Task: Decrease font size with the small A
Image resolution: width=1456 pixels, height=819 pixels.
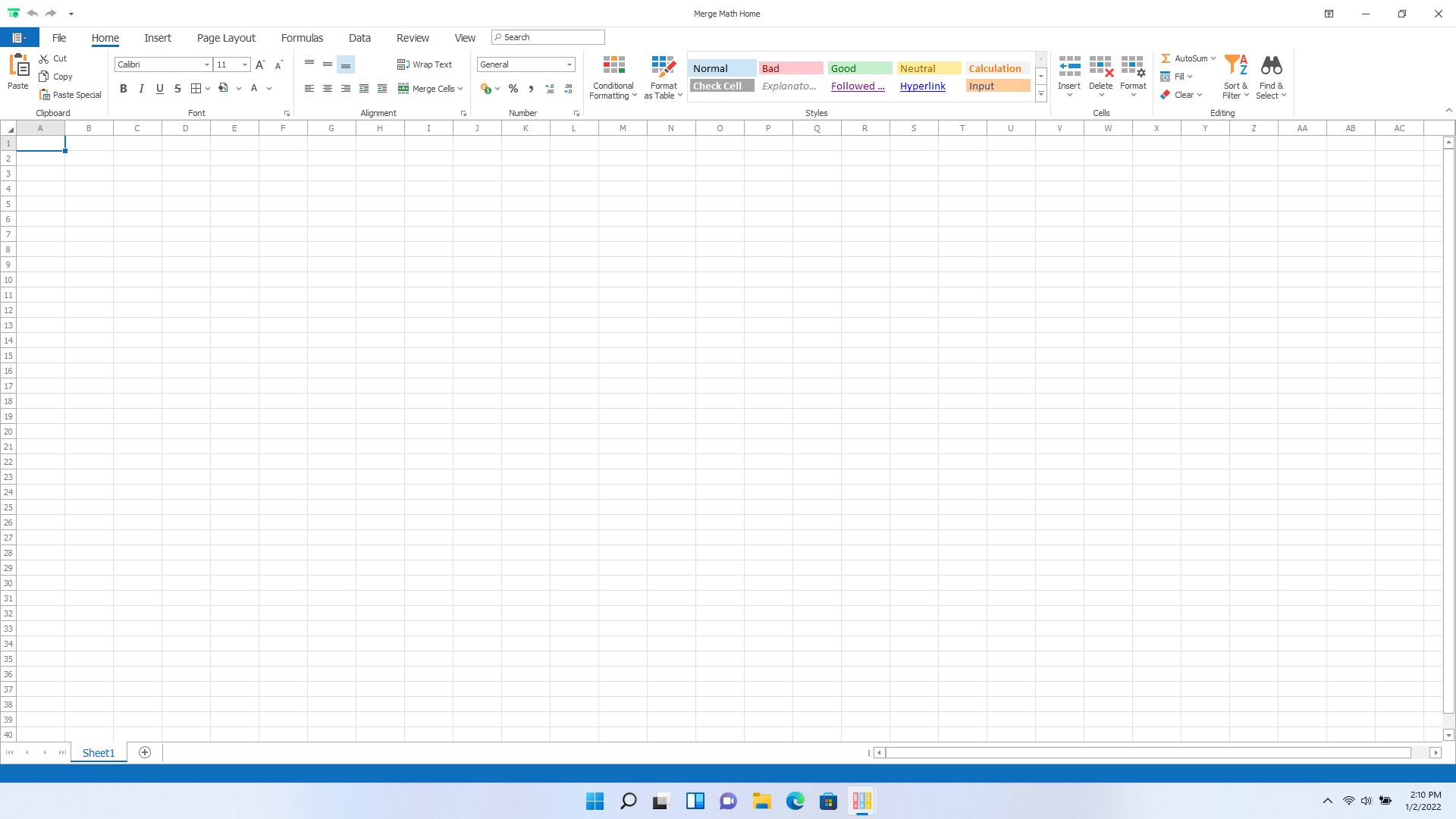Action: tap(278, 64)
